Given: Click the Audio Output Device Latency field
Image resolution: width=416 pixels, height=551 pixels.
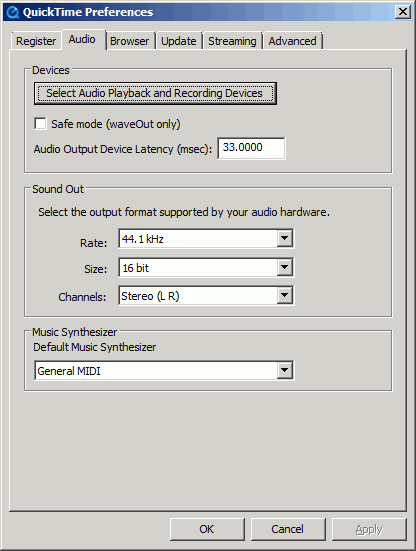Looking at the screenshot, I should [251, 148].
